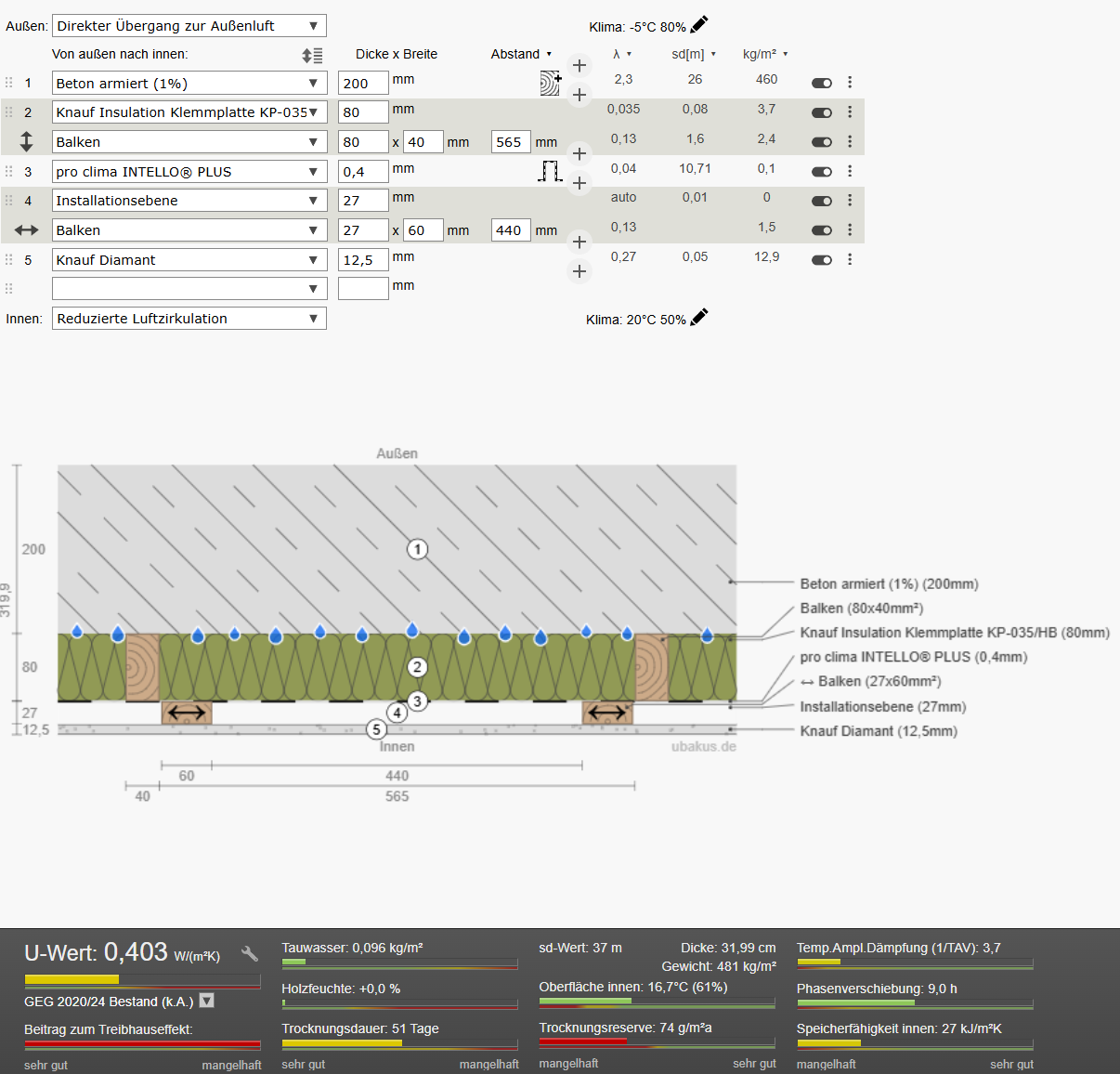Open the Innen Reduzierte Luftzirkulation dropdown
The image size is (1120, 1074).
189,319
